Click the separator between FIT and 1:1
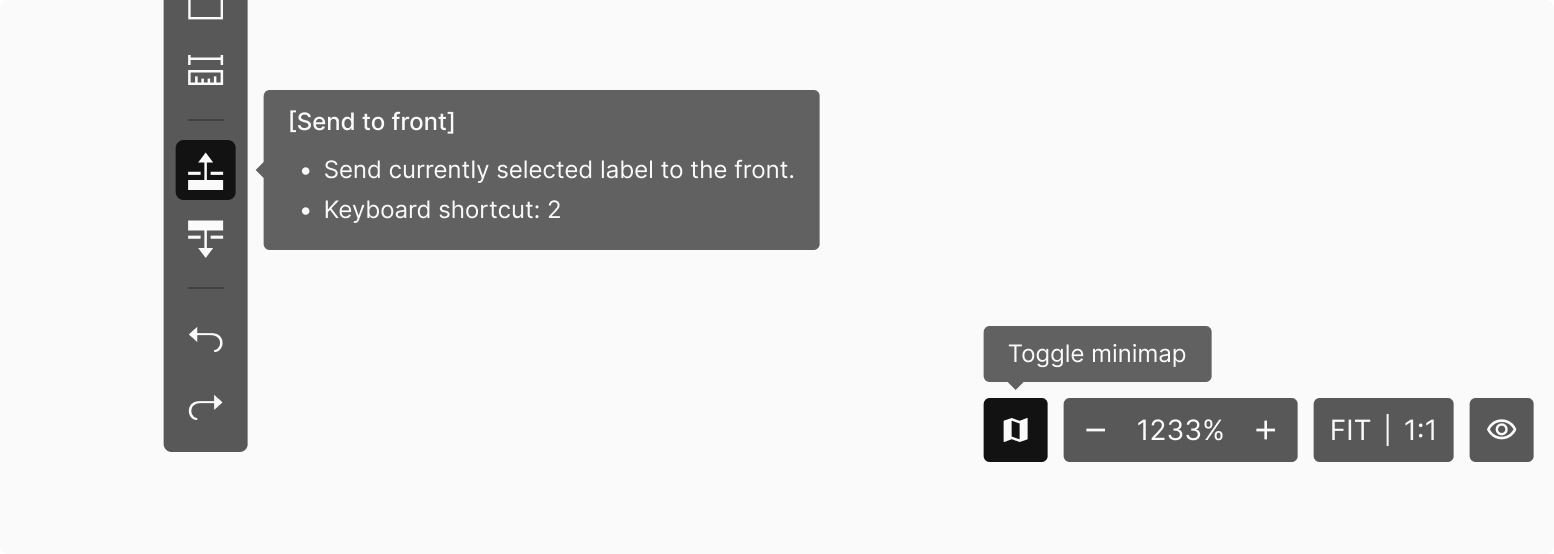This screenshot has height=554, width=1554. [x=1388, y=430]
